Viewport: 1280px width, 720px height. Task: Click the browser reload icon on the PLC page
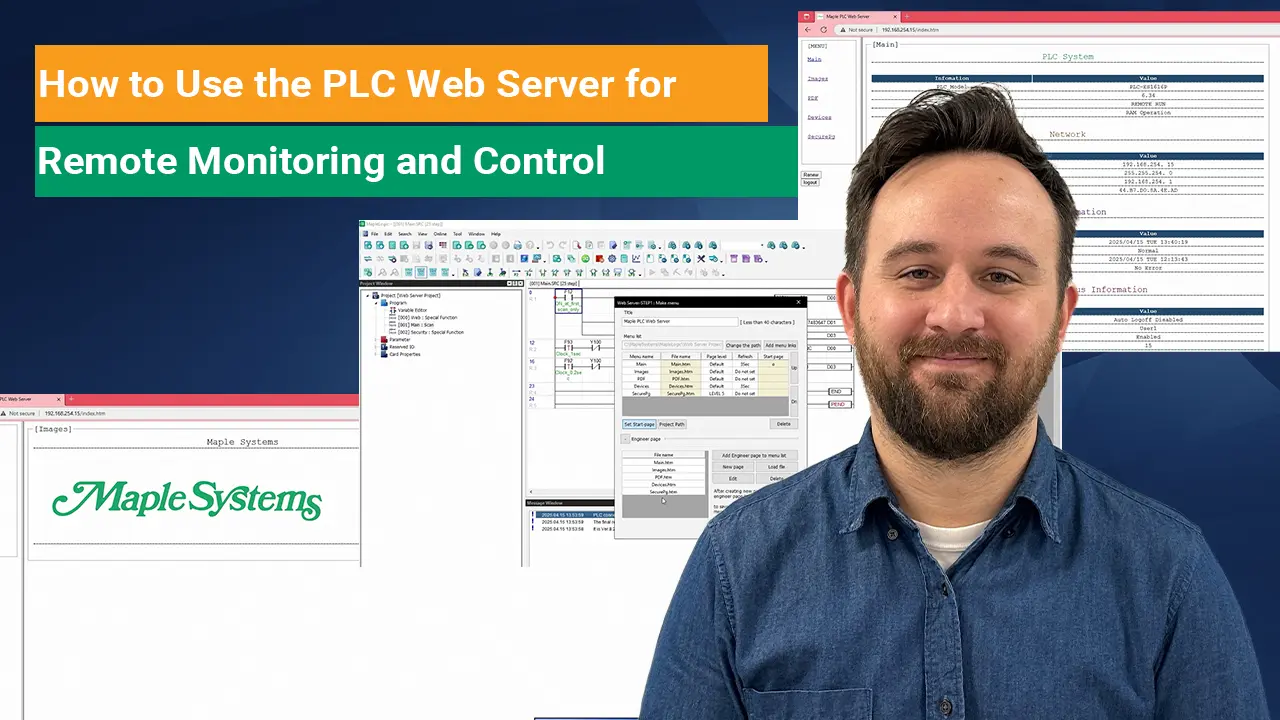tap(824, 29)
